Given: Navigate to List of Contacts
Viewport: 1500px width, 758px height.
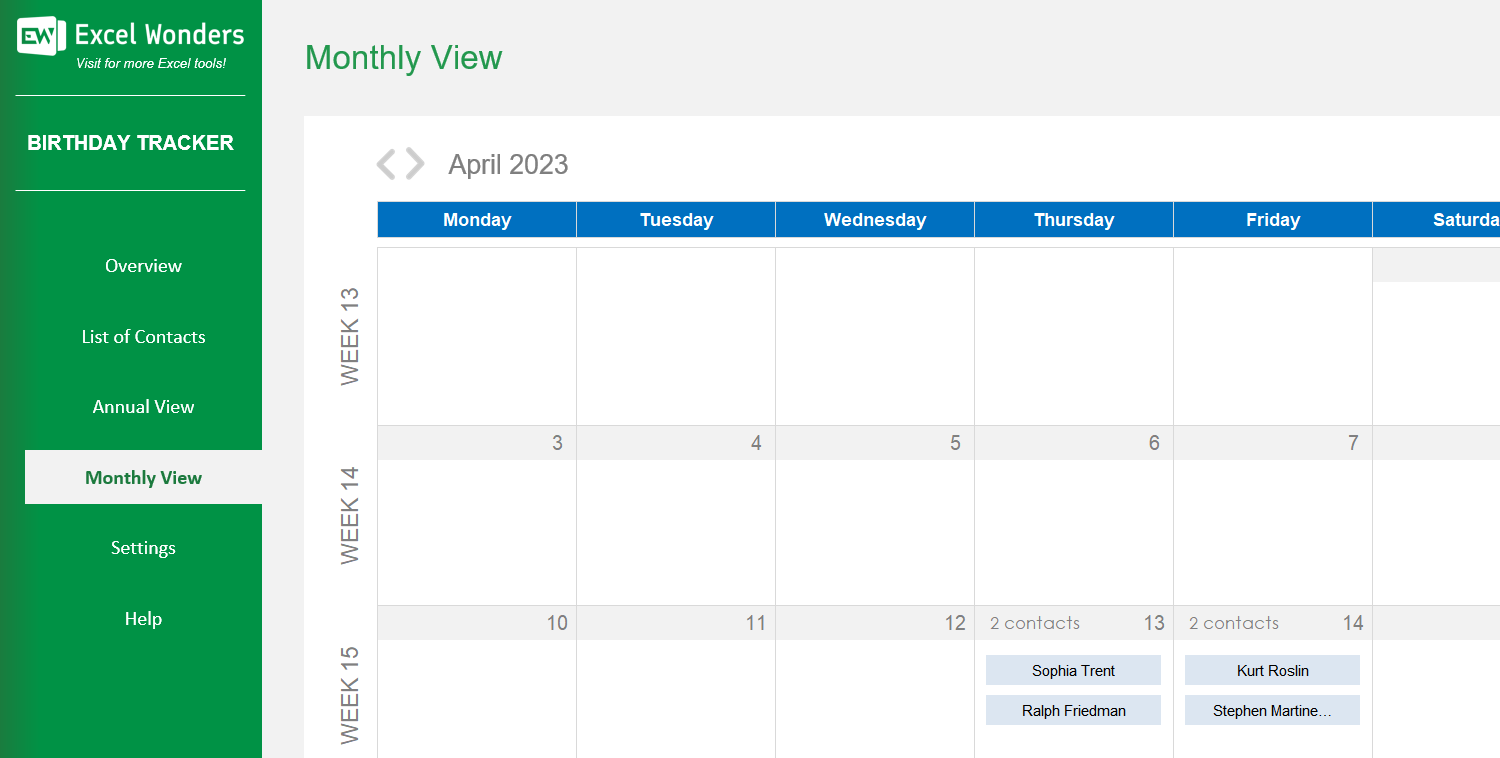Looking at the screenshot, I should [x=143, y=336].
